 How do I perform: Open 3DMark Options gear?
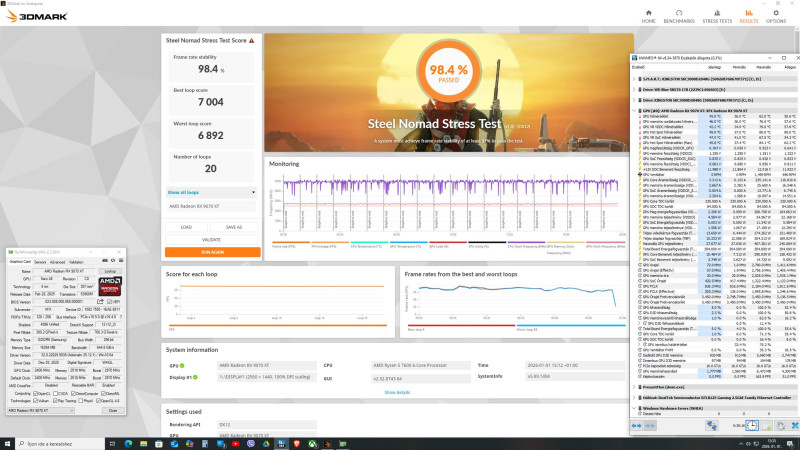(776, 16)
